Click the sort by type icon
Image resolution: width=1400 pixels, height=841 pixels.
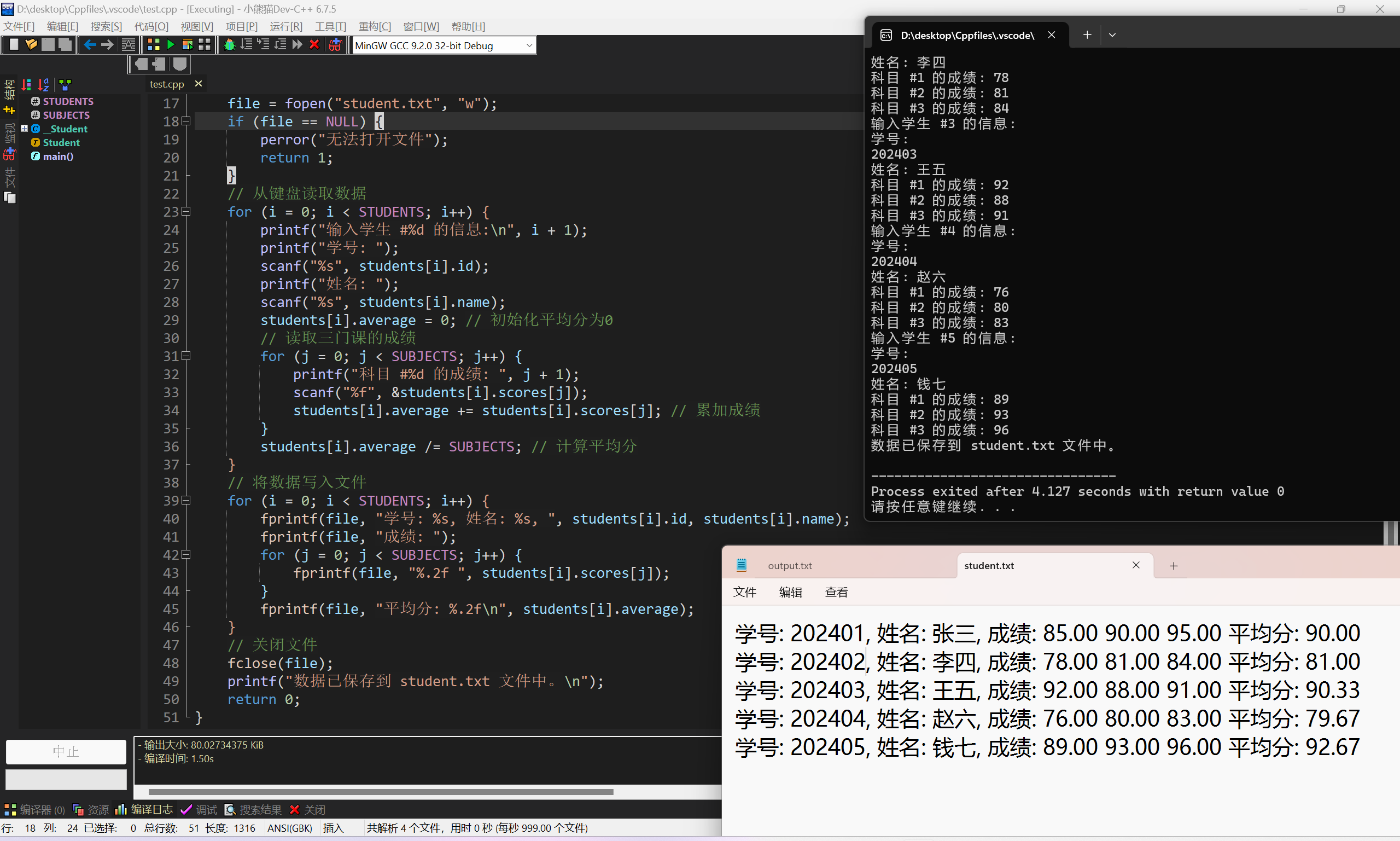click(26, 84)
